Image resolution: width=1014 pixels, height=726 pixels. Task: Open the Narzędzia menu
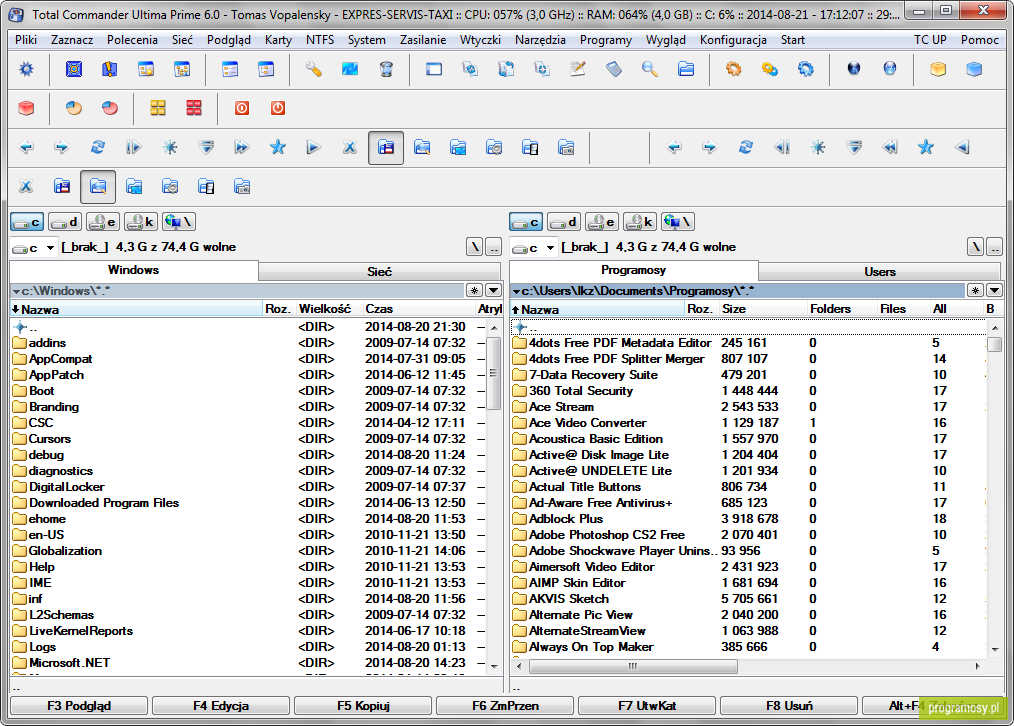540,39
